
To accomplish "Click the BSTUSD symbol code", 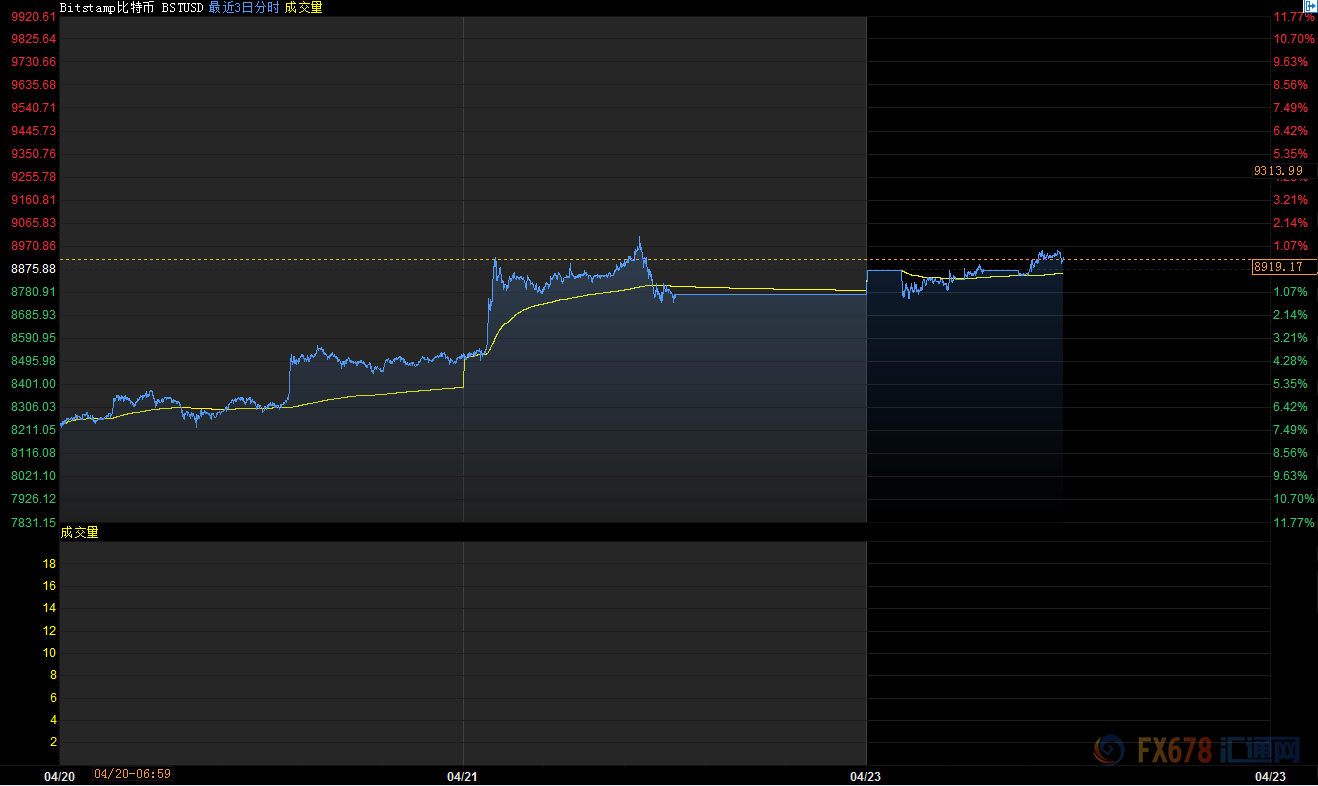I will point(183,7).
